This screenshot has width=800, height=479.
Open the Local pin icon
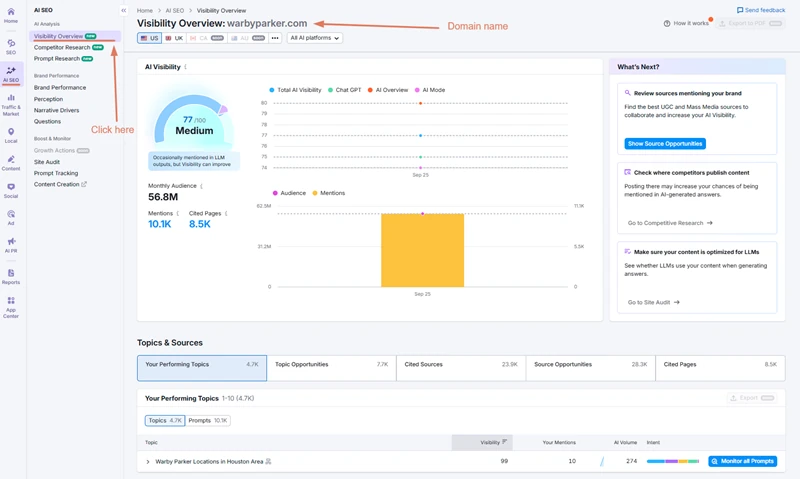[x=11, y=132]
